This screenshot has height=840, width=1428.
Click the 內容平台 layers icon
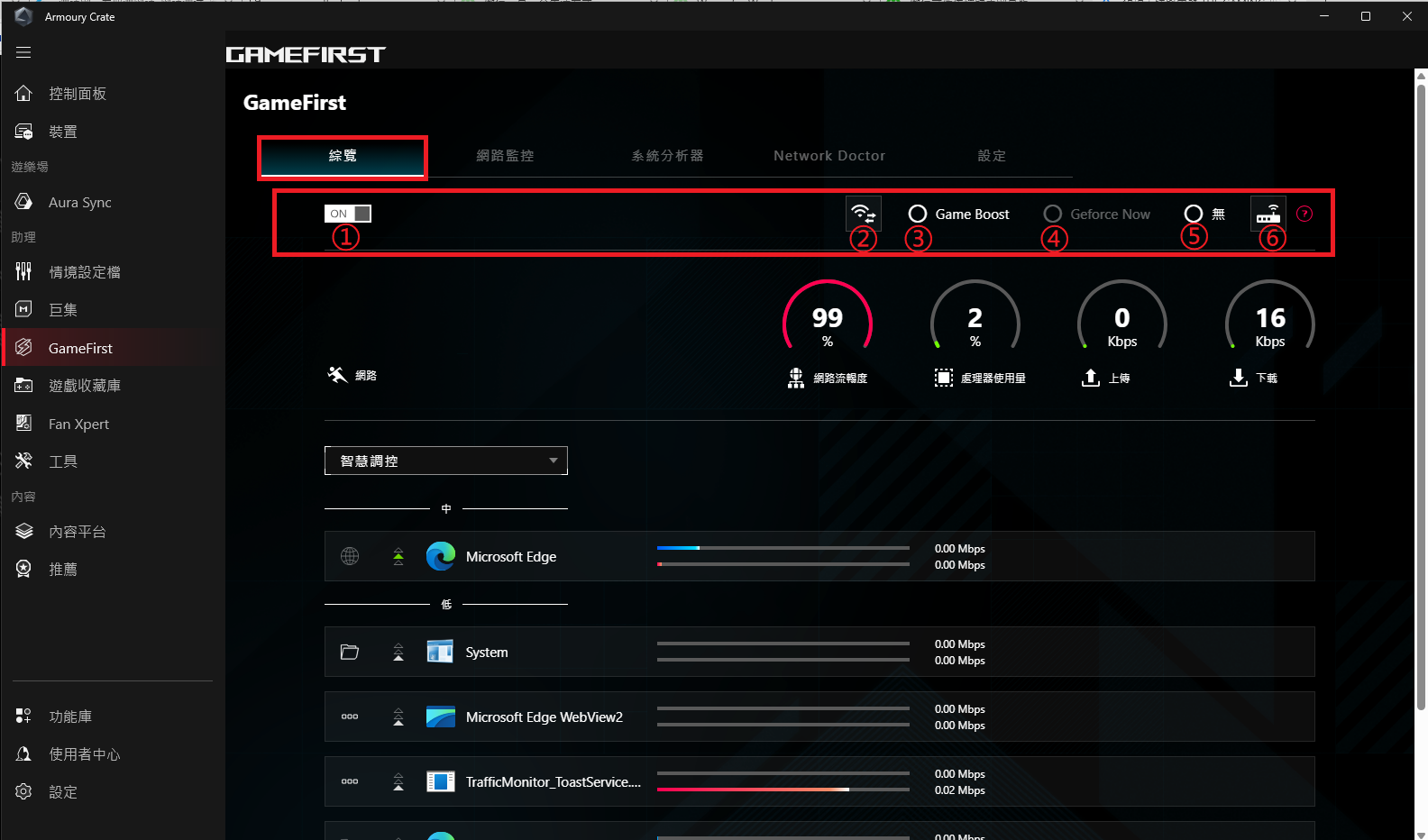24,532
